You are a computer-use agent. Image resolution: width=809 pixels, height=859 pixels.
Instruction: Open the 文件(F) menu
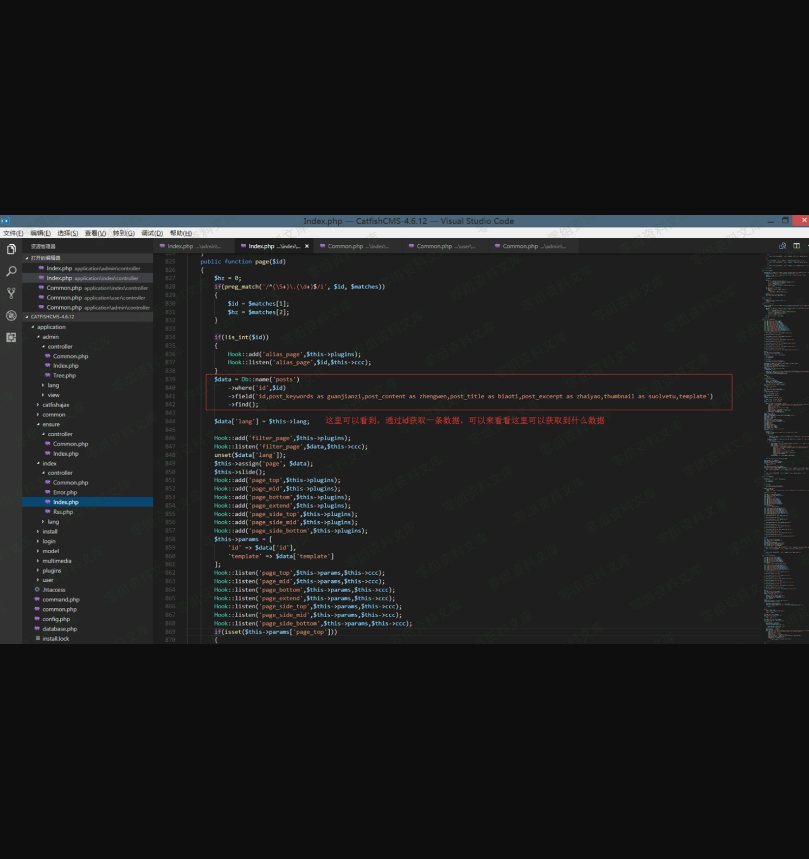(x=13, y=232)
